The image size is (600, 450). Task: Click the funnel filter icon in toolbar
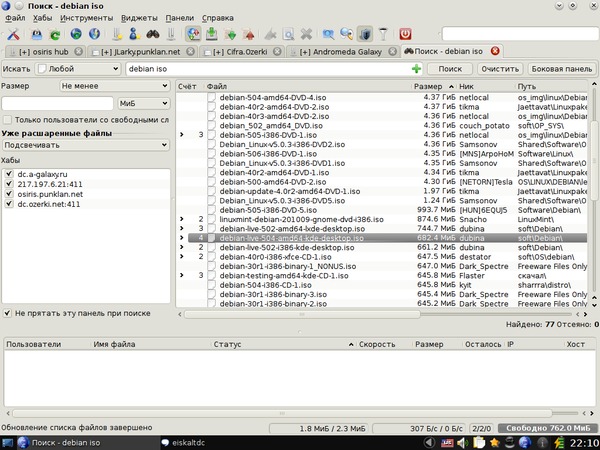(x=381, y=34)
